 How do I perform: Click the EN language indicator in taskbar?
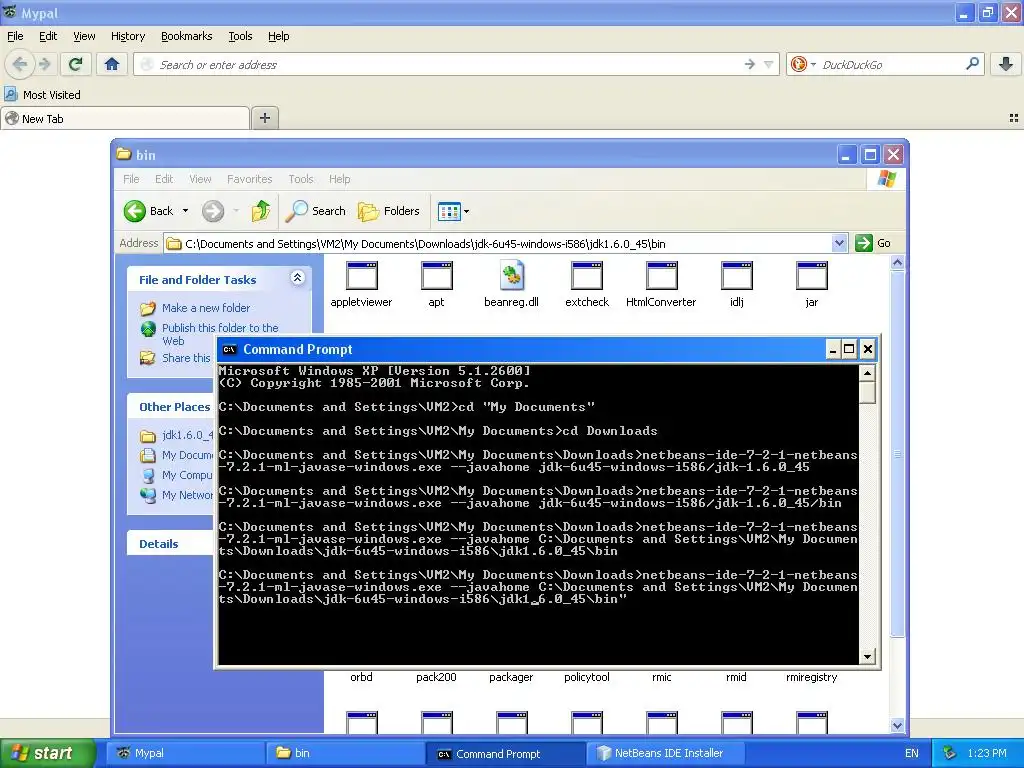click(x=912, y=753)
